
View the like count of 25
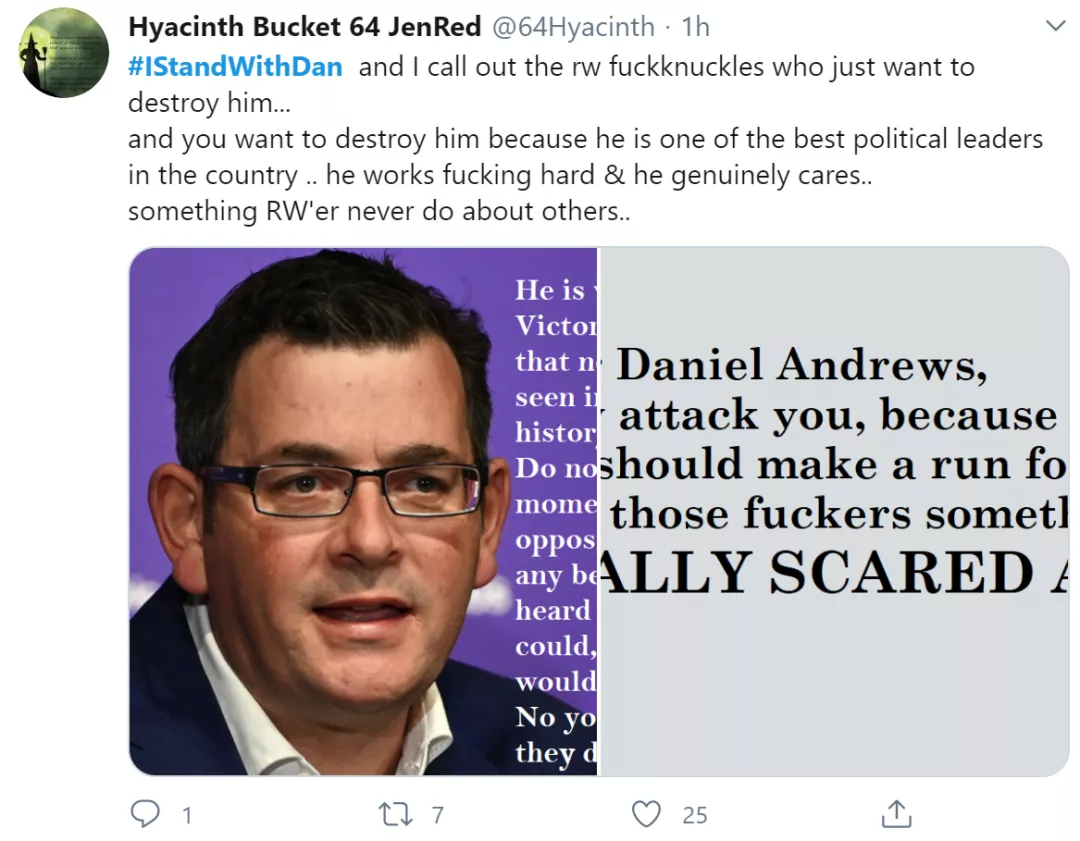click(x=695, y=816)
